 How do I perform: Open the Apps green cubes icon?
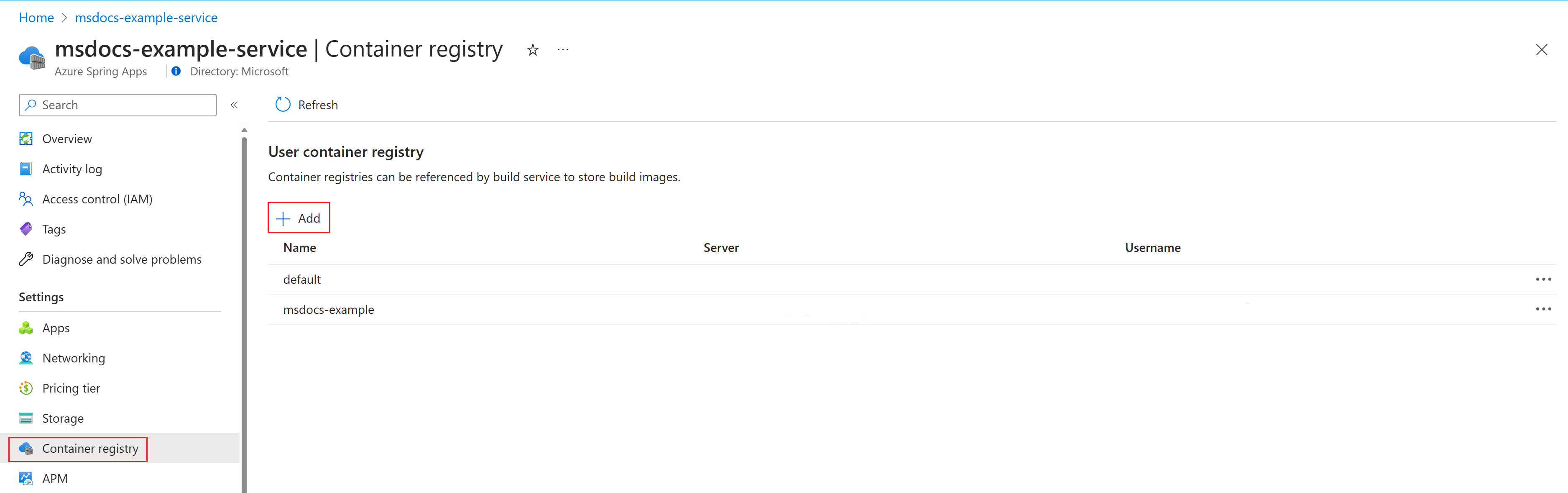click(x=26, y=328)
